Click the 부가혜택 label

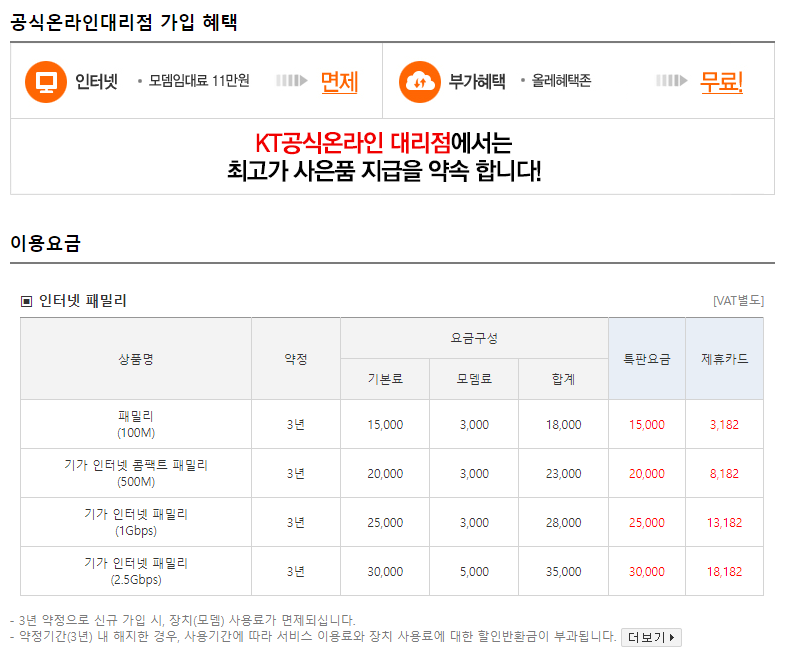pos(477,82)
